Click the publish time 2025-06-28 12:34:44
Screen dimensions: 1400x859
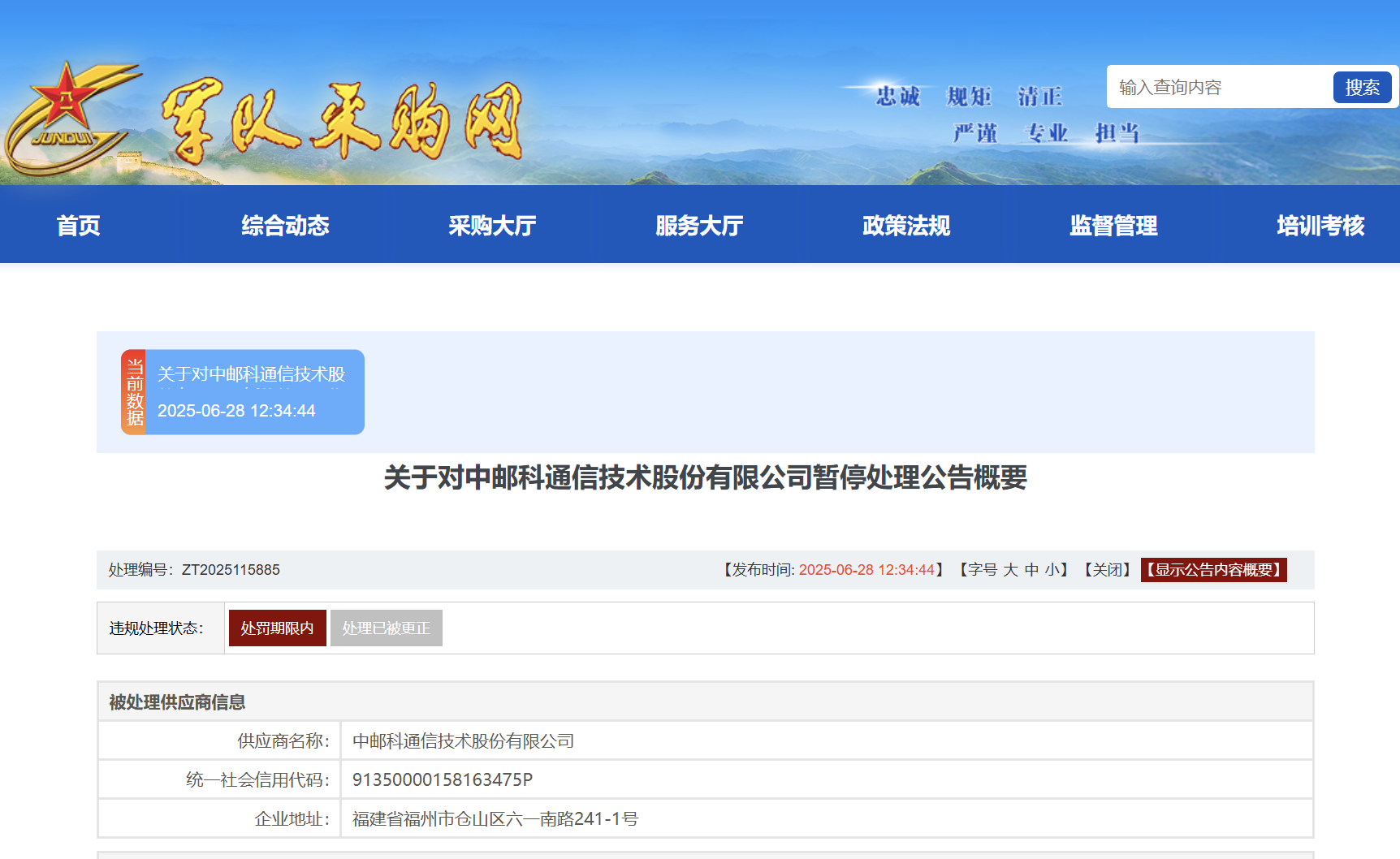tap(866, 570)
